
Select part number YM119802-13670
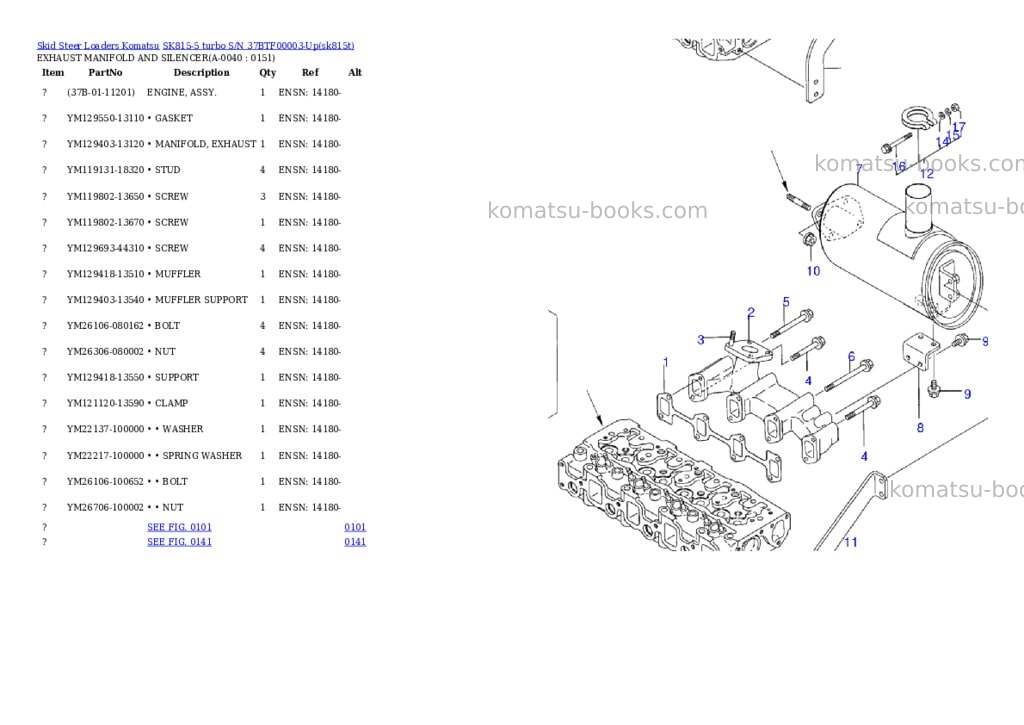(105, 223)
